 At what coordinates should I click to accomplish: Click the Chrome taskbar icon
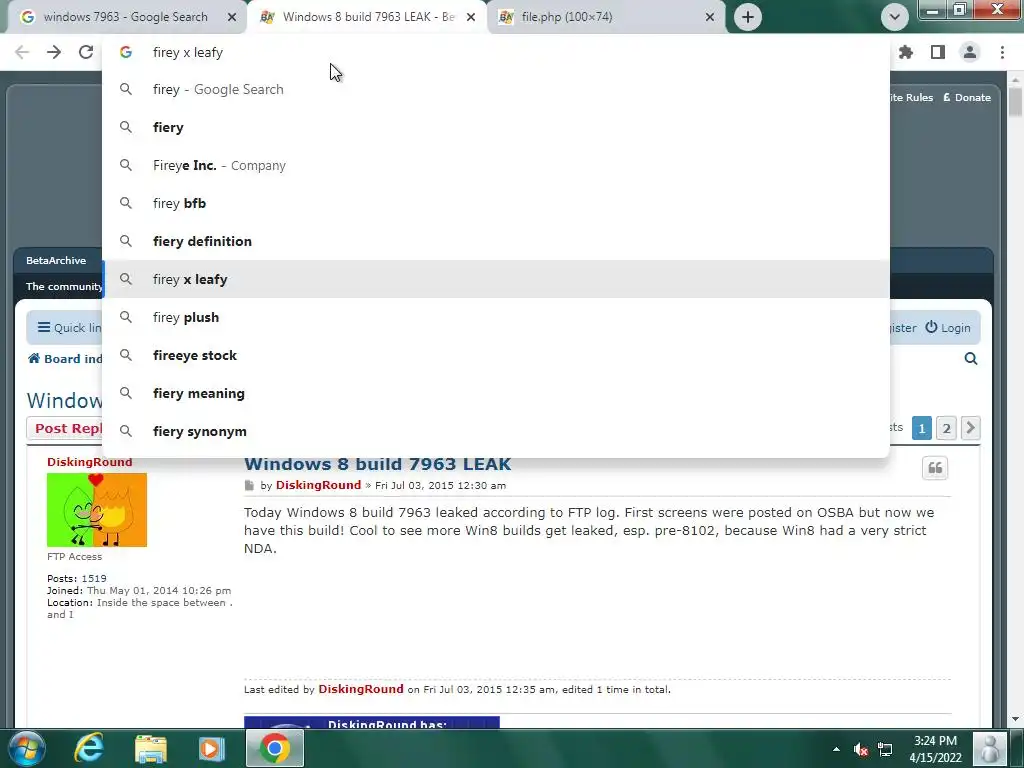tap(275, 748)
